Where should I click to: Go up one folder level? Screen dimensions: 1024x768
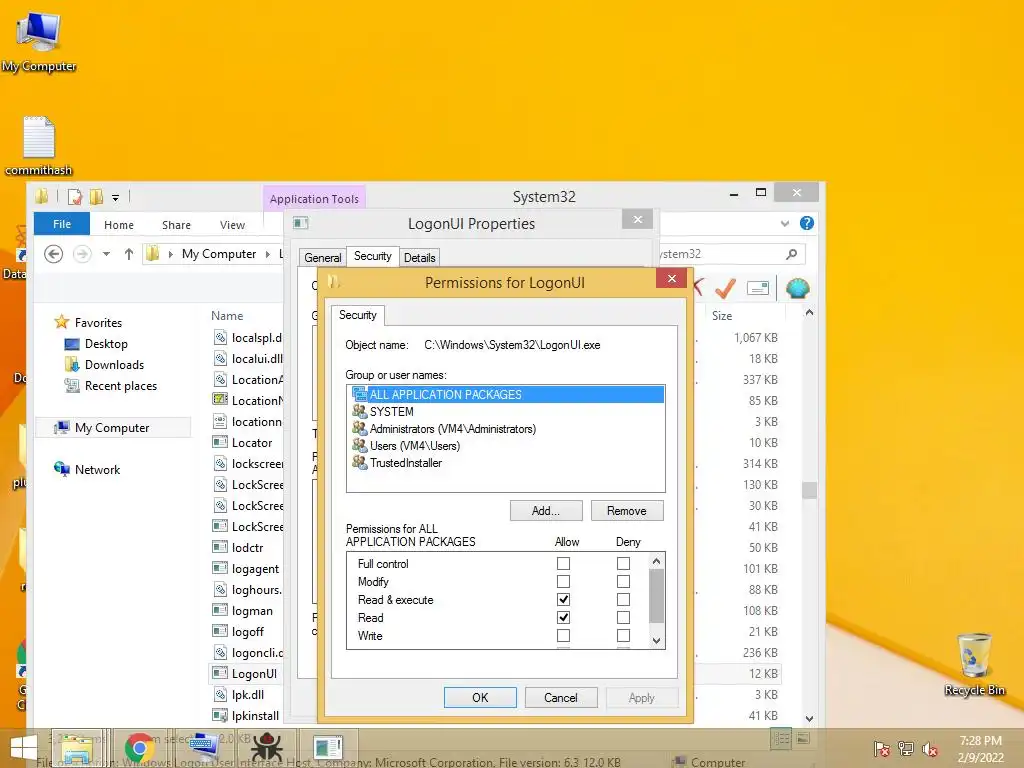(x=129, y=254)
